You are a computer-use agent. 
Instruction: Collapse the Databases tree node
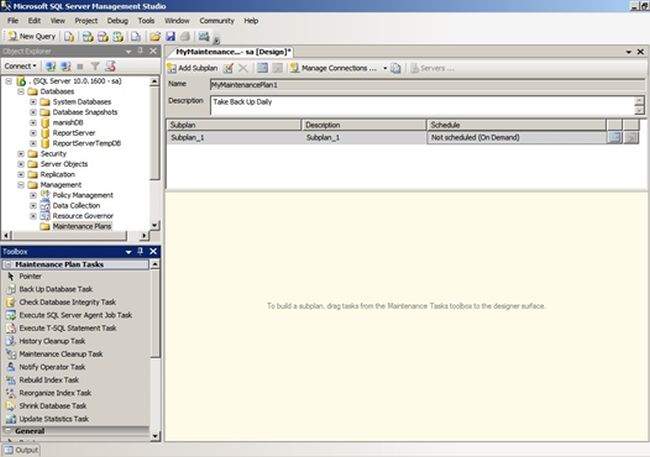(21, 92)
